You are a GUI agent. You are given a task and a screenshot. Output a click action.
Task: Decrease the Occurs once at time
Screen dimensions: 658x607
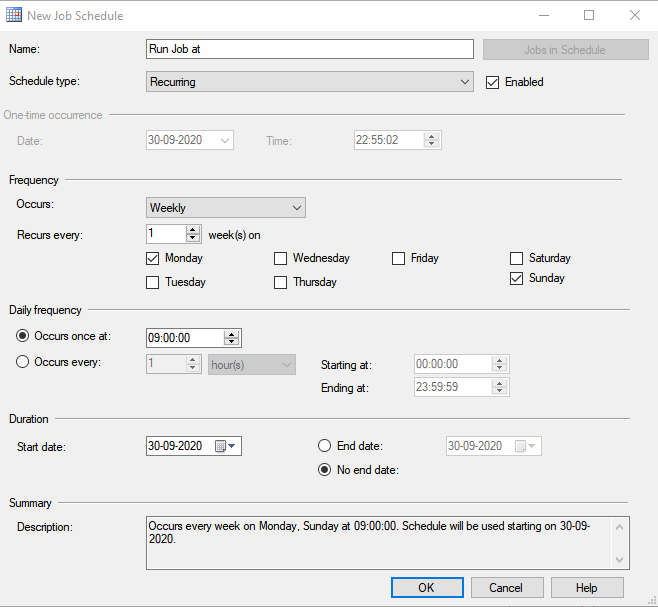(x=231, y=342)
